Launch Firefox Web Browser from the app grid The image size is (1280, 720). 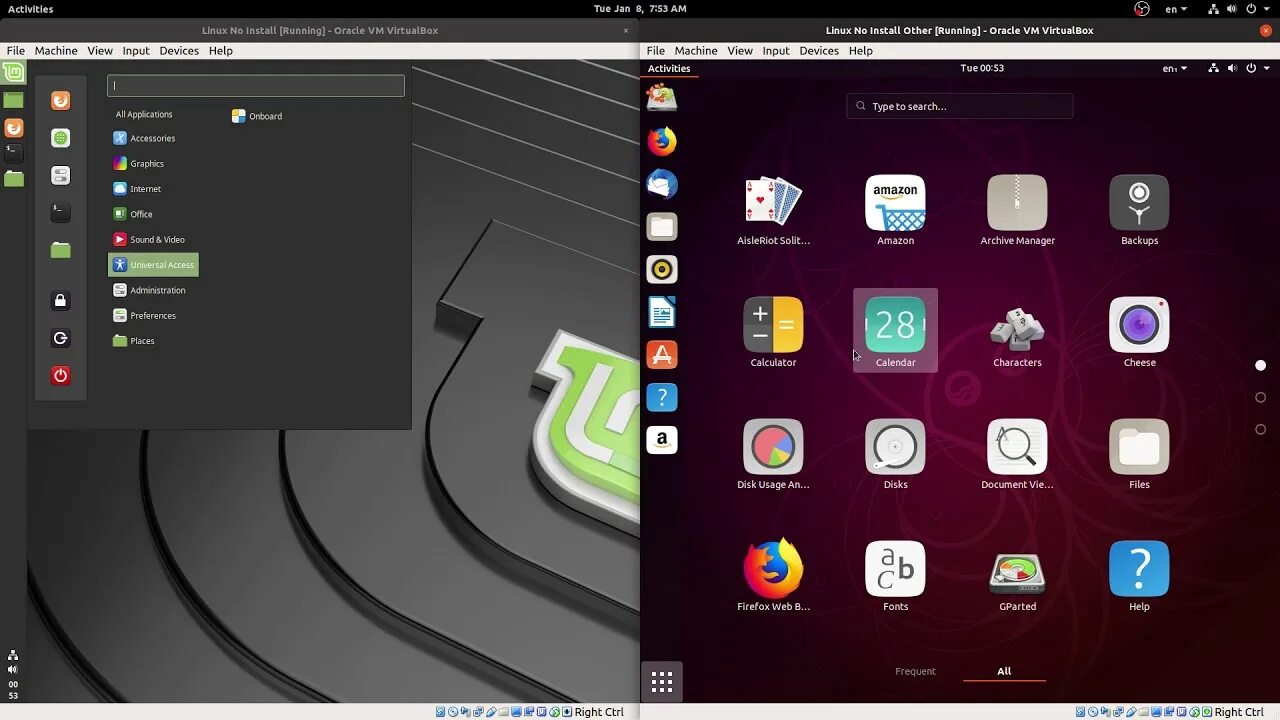click(773, 576)
